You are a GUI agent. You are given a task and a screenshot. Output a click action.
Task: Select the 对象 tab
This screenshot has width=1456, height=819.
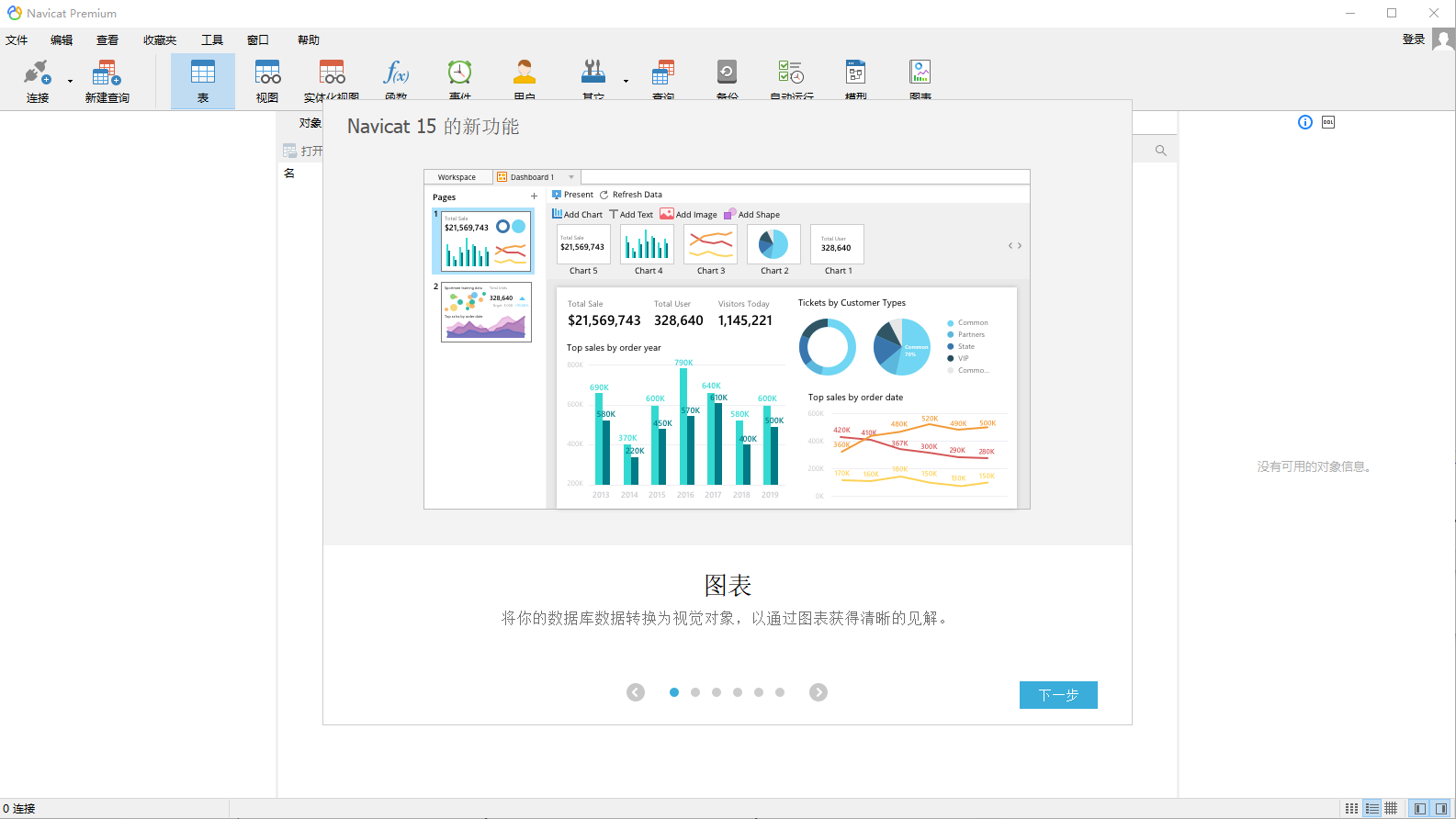click(x=310, y=123)
